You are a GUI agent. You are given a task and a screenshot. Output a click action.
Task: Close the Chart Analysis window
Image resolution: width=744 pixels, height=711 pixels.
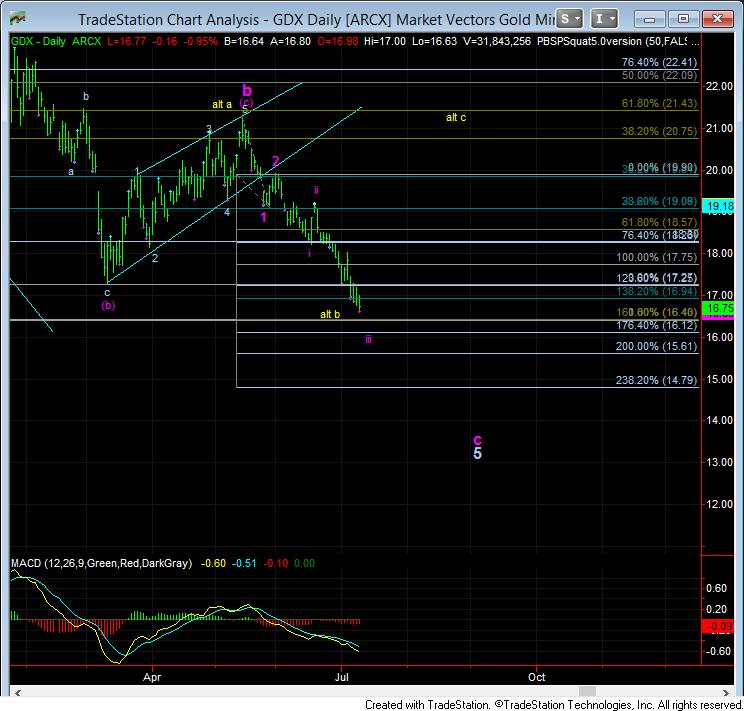[717, 19]
